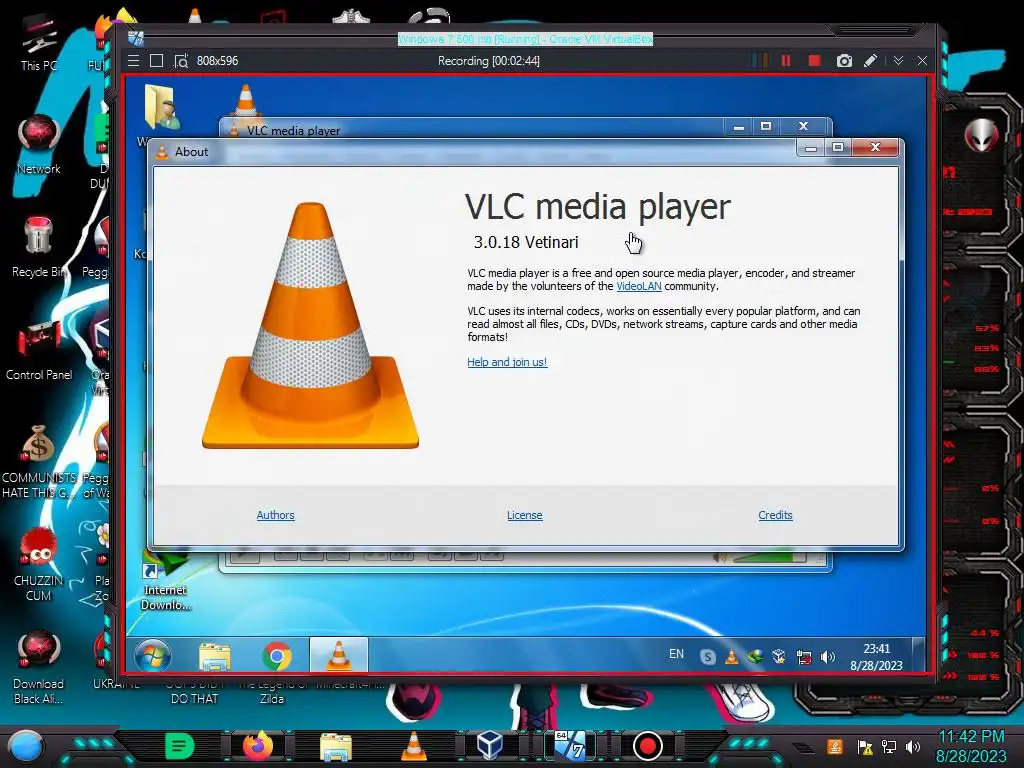
Task: Close the recorder toolbar
Action: (922, 61)
